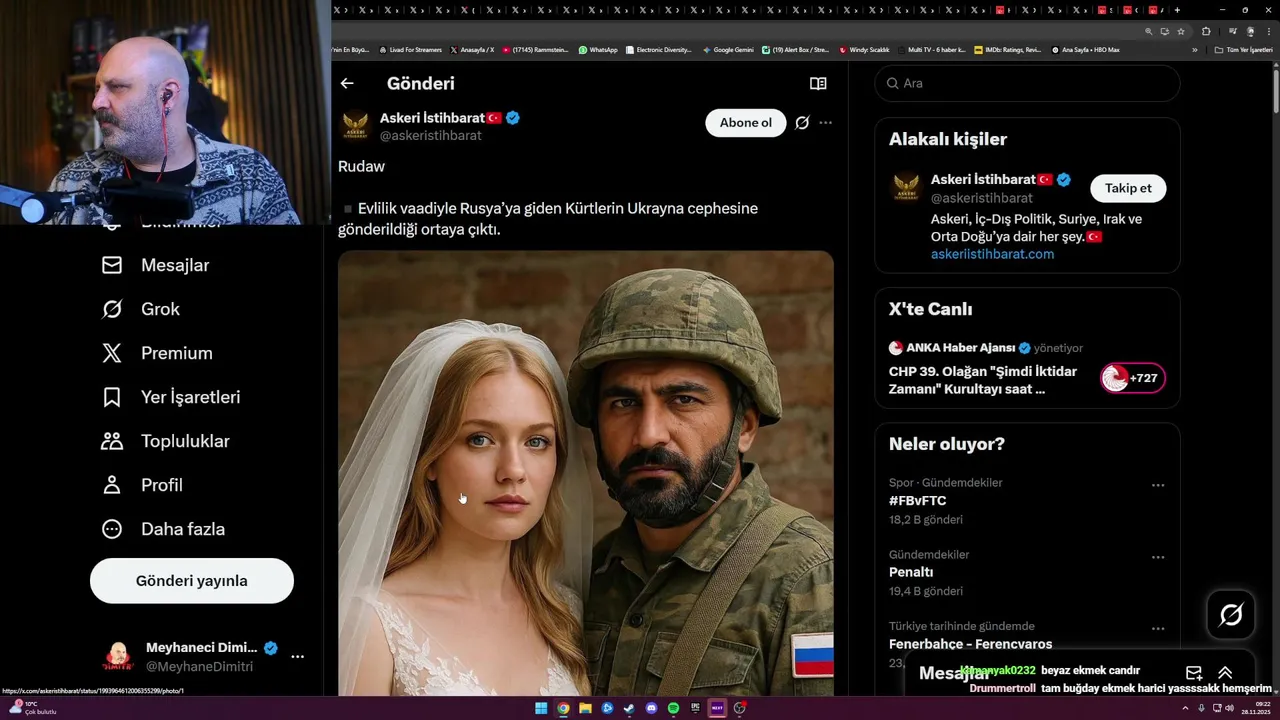The height and width of the screenshot is (720, 1280).
Task: Open more options for Penaltı trend
Action: pos(1158,557)
